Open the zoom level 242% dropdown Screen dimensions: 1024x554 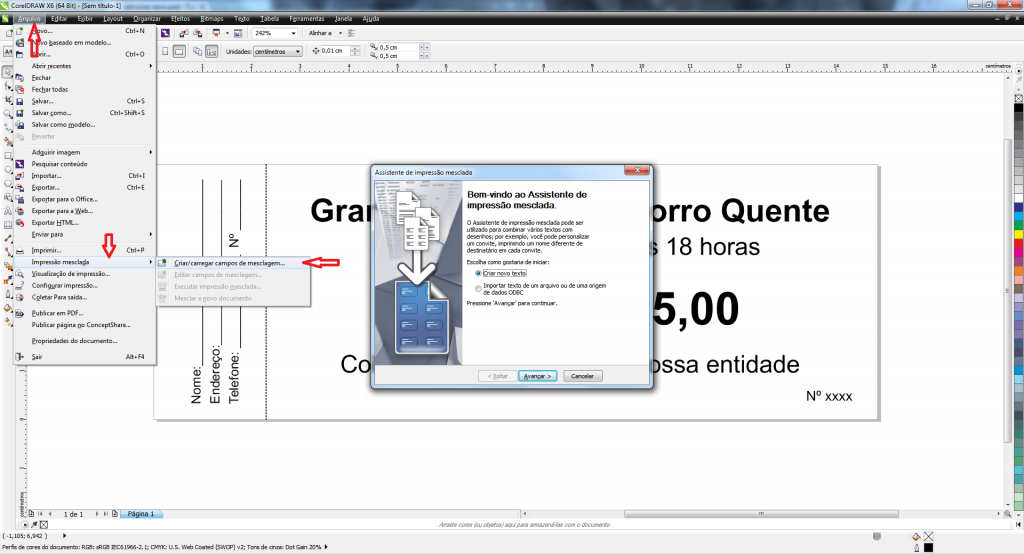[295, 33]
